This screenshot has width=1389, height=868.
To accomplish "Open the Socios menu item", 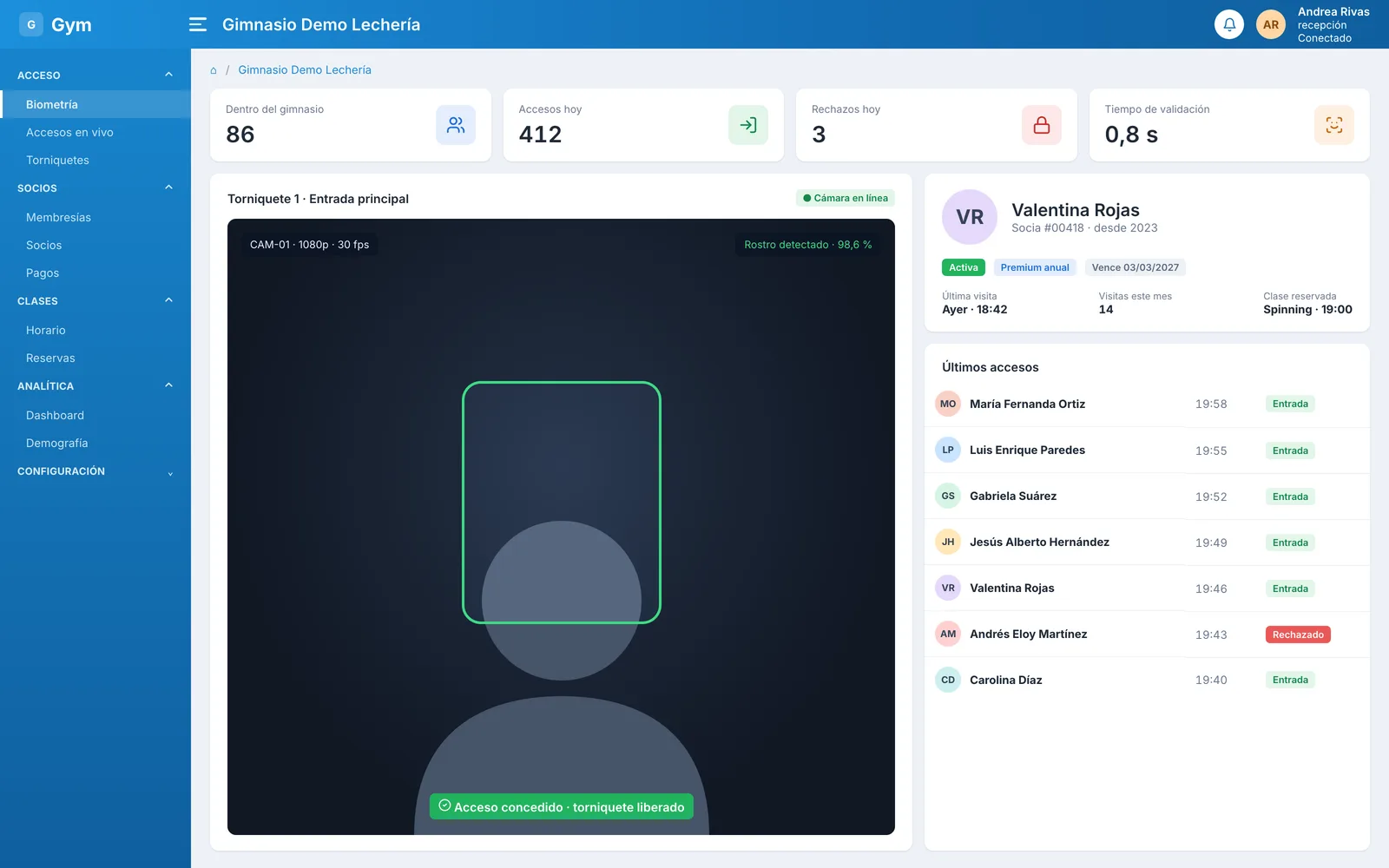I will tap(95, 245).
